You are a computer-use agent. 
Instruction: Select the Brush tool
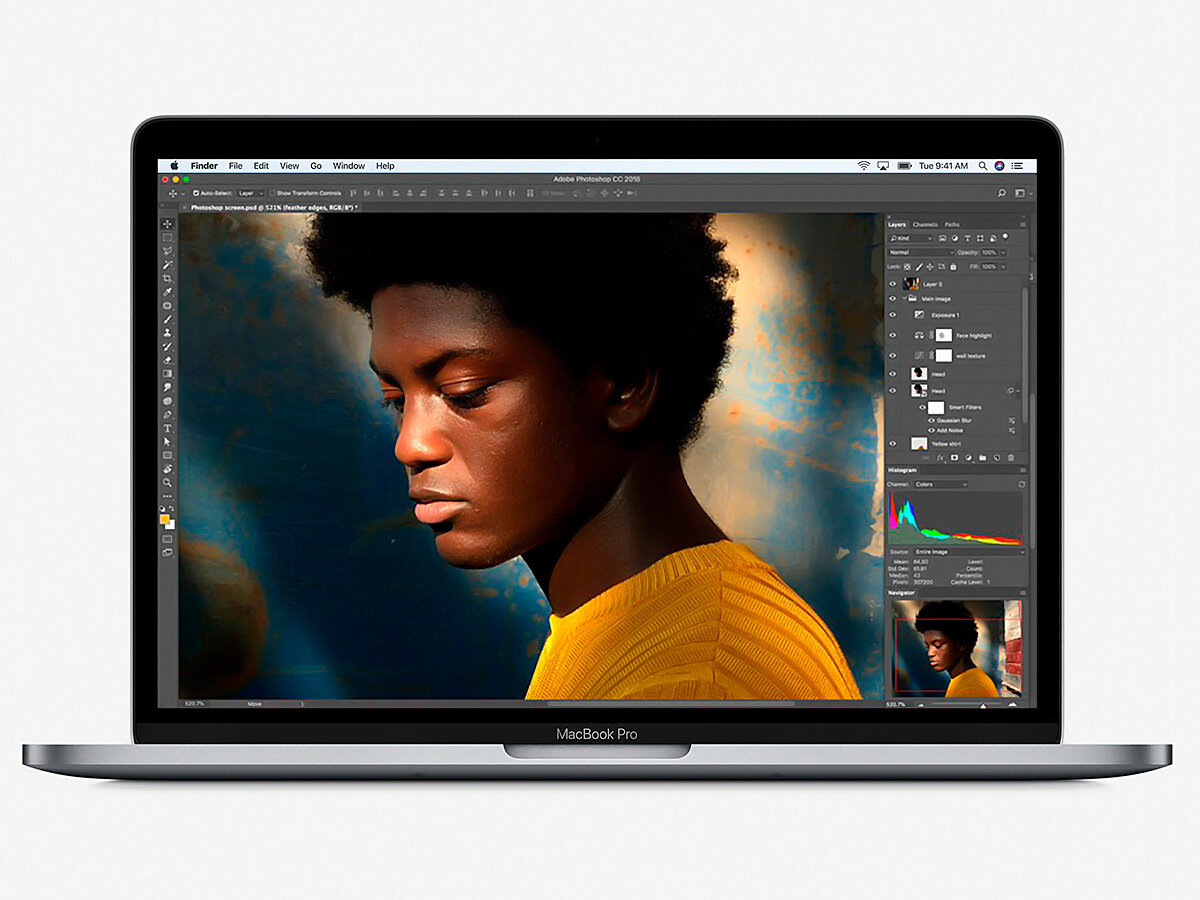[168, 319]
